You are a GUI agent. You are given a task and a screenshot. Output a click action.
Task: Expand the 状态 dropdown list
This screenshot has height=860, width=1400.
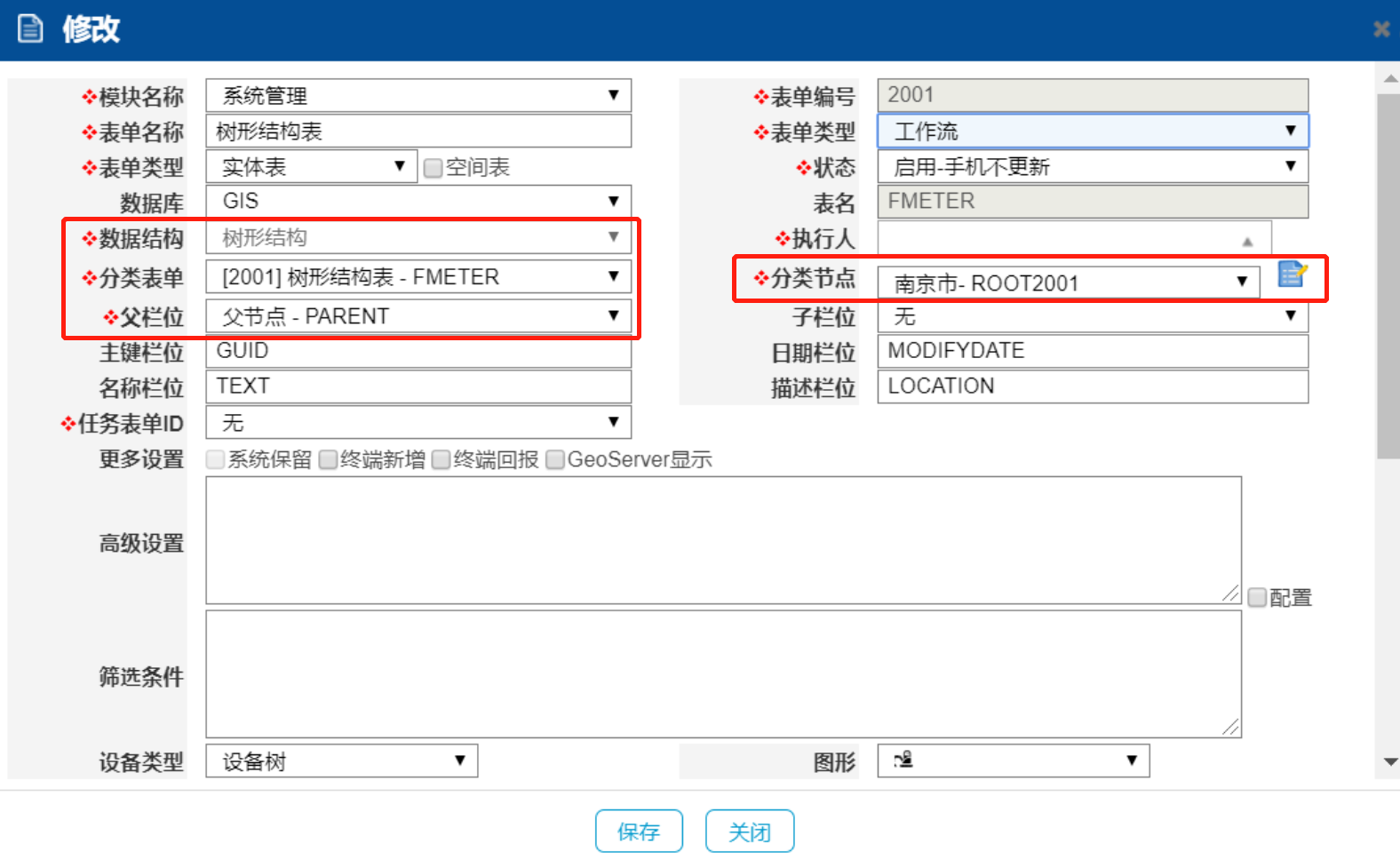1093,167
